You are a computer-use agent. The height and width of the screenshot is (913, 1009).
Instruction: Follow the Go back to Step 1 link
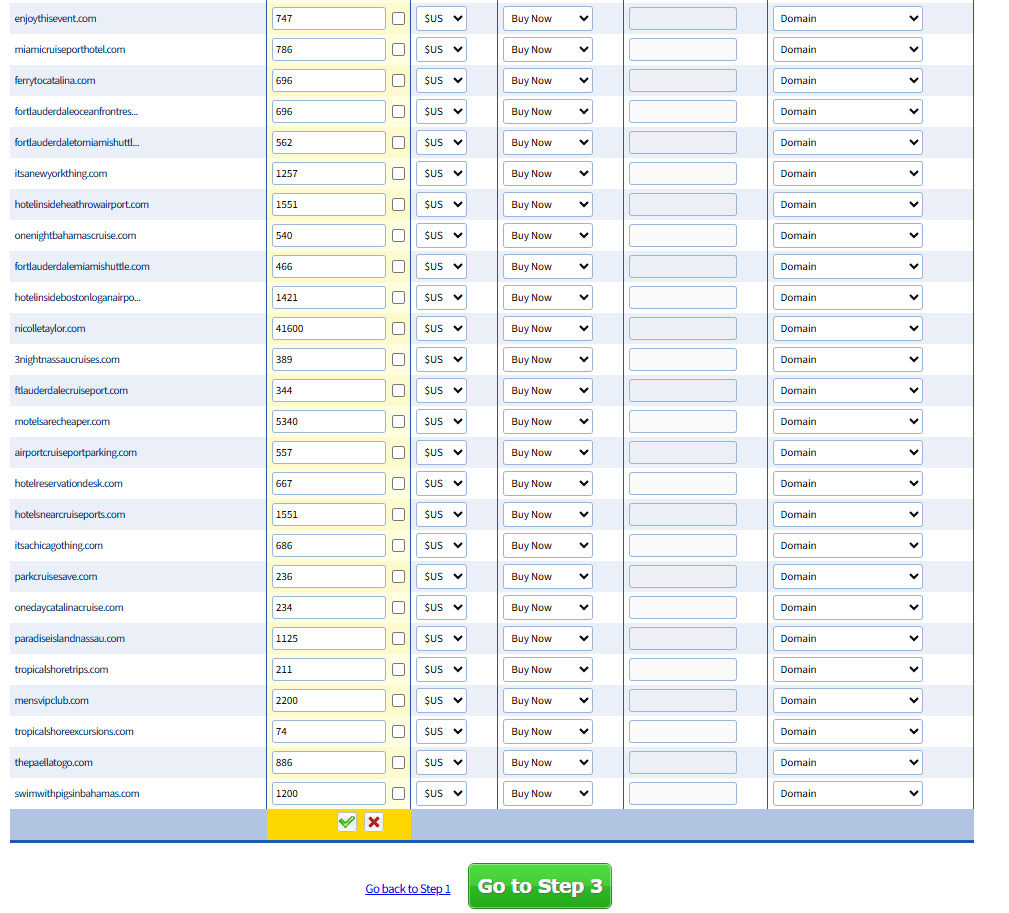(x=408, y=889)
